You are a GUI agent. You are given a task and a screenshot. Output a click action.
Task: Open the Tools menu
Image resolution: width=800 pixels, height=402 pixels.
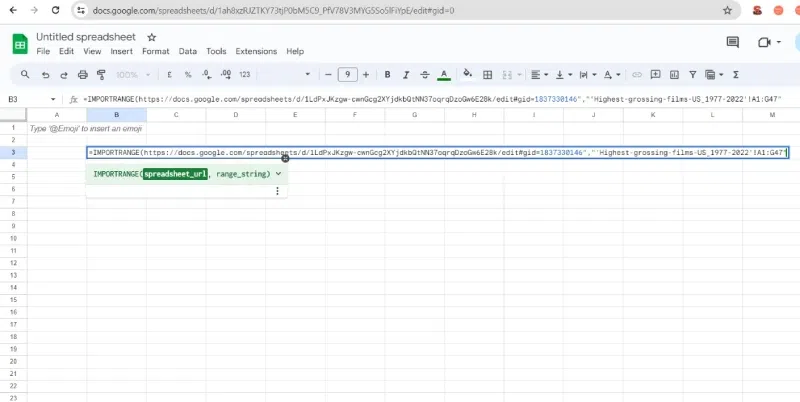click(x=216, y=52)
